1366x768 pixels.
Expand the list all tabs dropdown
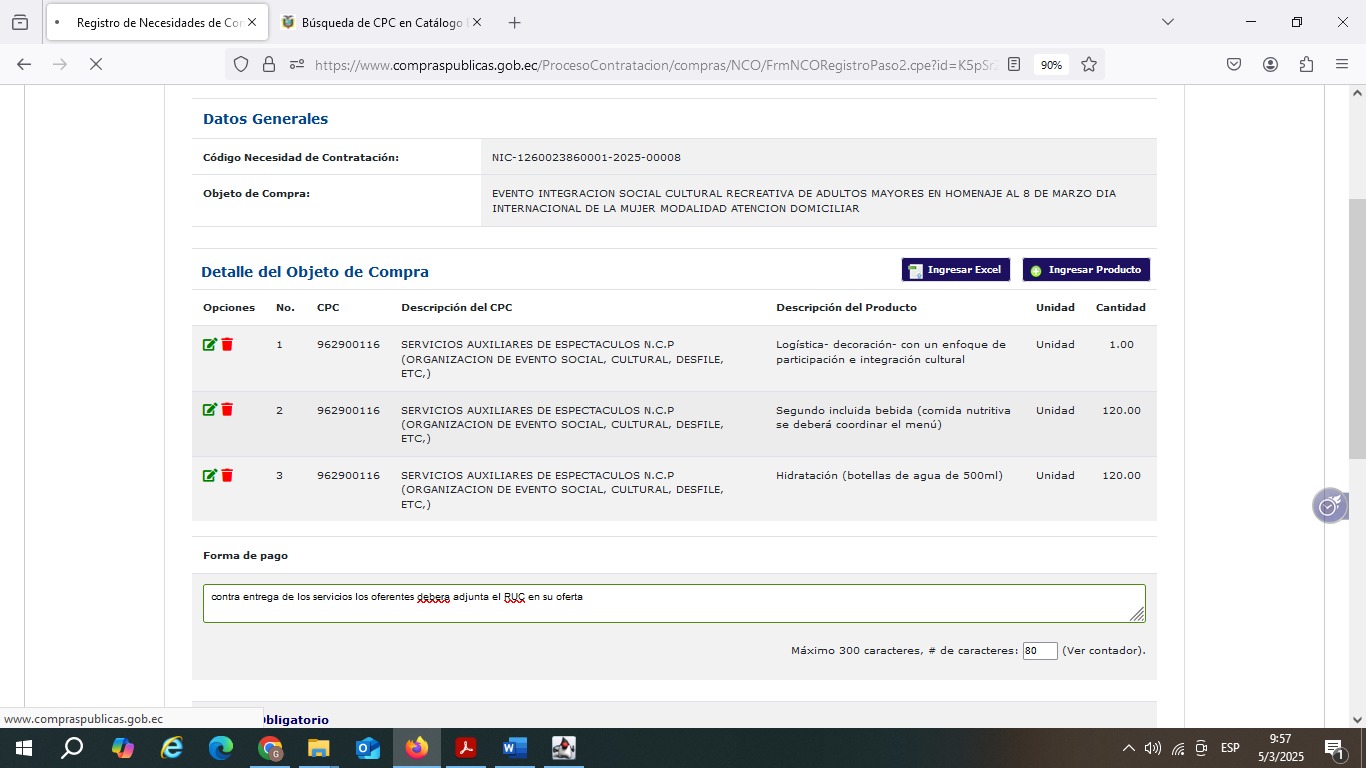pos(1167,22)
